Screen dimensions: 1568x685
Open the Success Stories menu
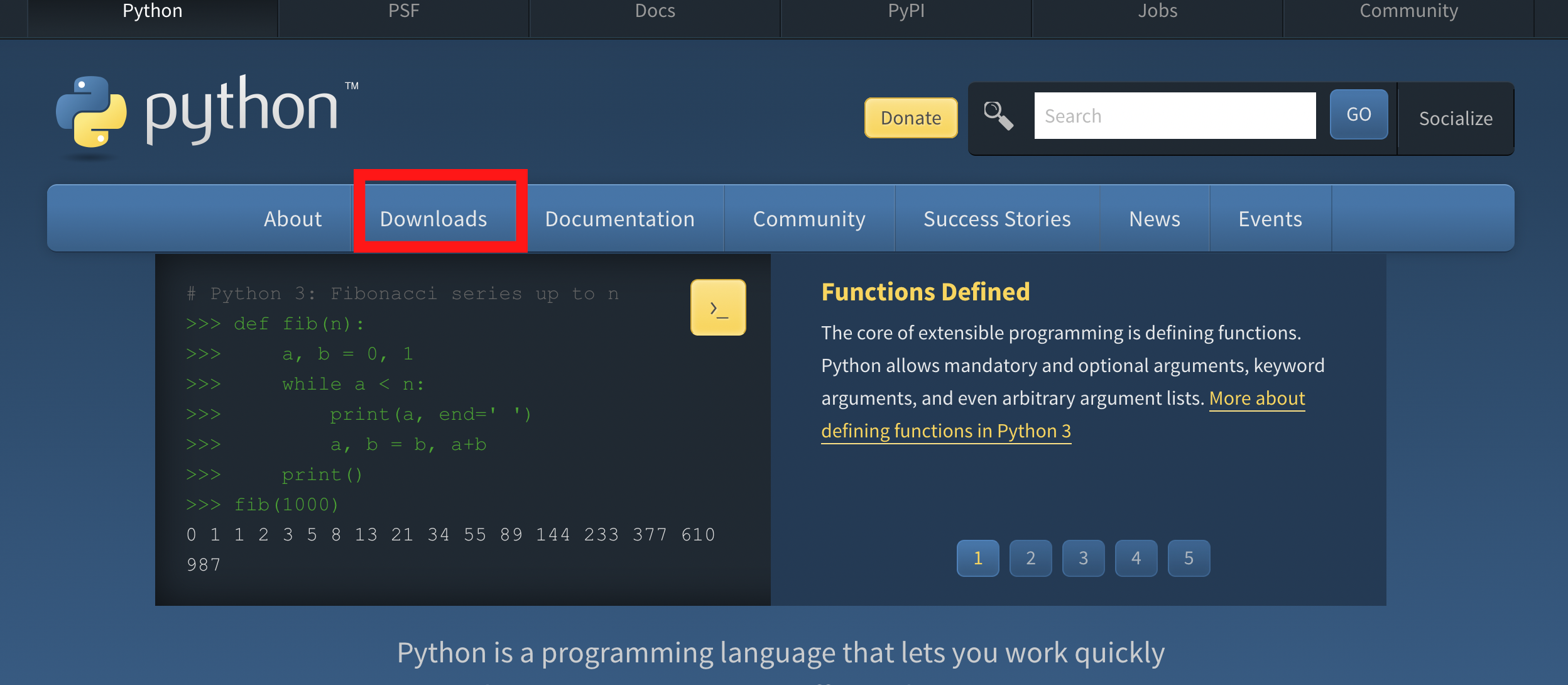coord(997,219)
